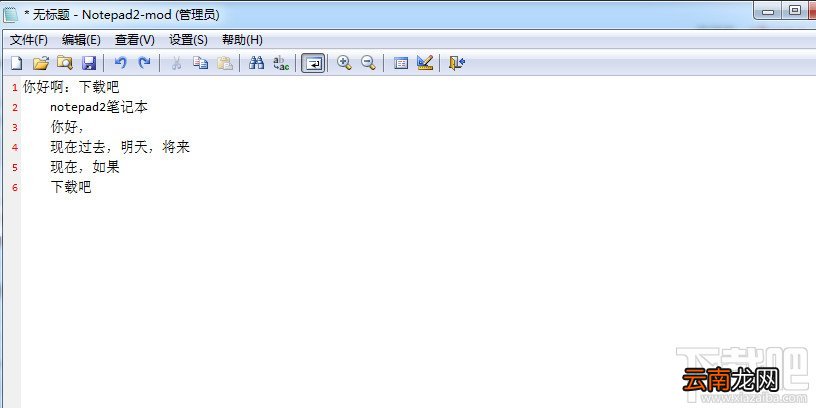Open the customize schemes icon
This screenshot has width=816, height=408.
[x=425, y=63]
